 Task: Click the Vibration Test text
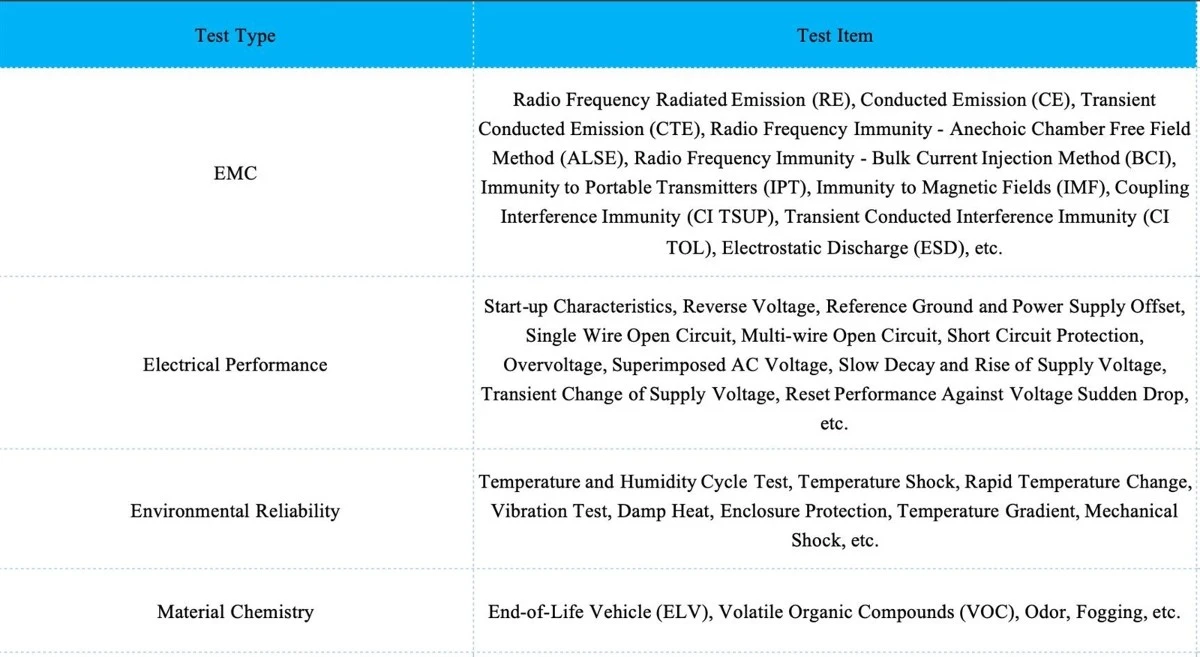tap(548, 511)
